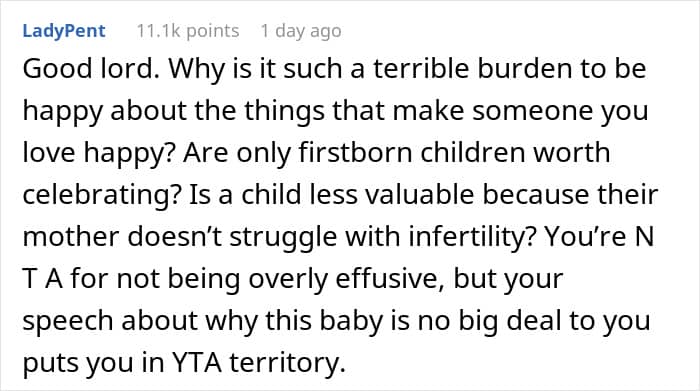The image size is (700, 391).
Task: Click the 11.1k points score
Action: pyautogui.click(x=188, y=31)
